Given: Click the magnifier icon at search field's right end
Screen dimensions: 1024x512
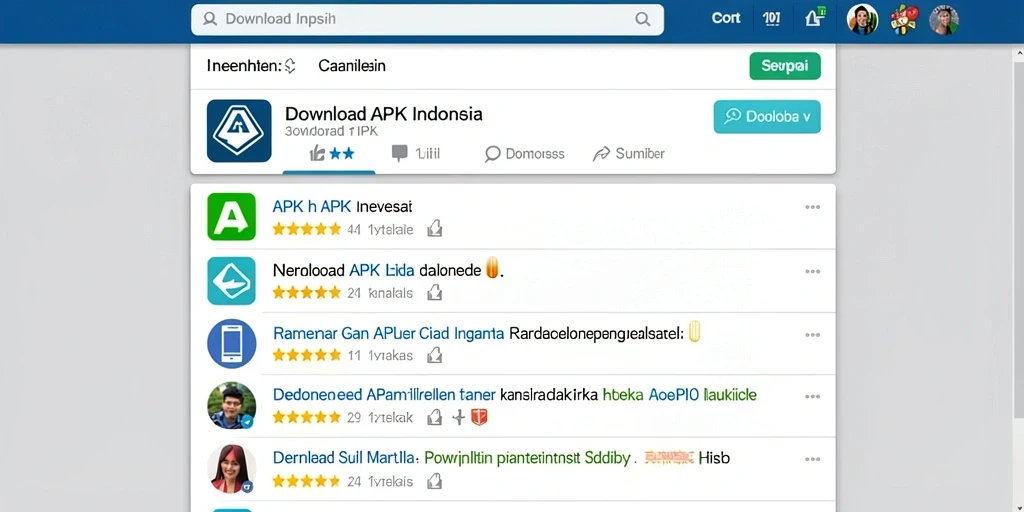Looking at the screenshot, I should pos(643,20).
